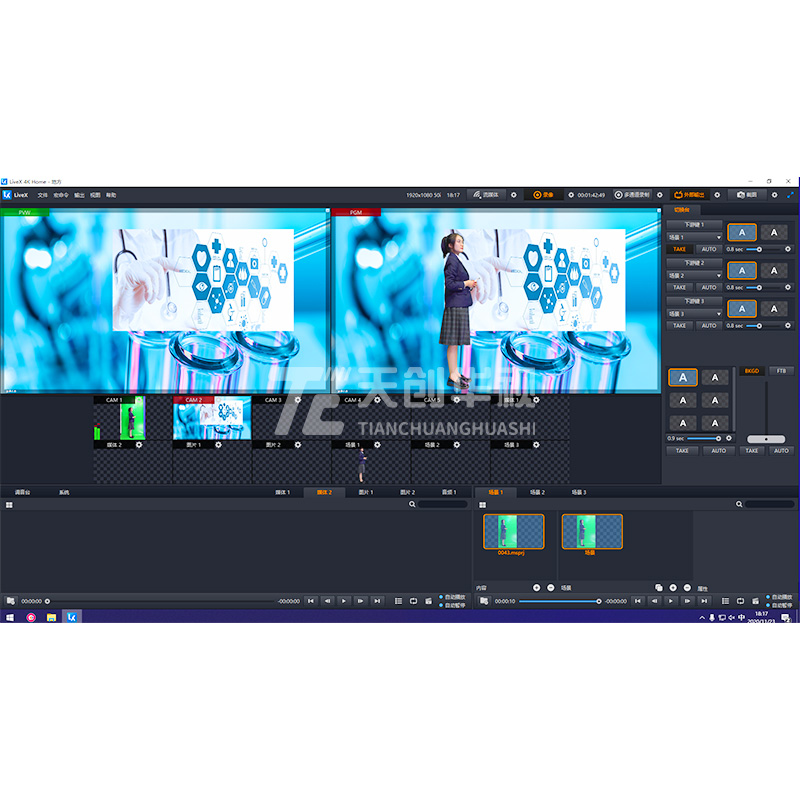The height and width of the screenshot is (800, 800).
Task: Click the TAKE button below the 0.9 sec slider
Action: tap(682, 451)
